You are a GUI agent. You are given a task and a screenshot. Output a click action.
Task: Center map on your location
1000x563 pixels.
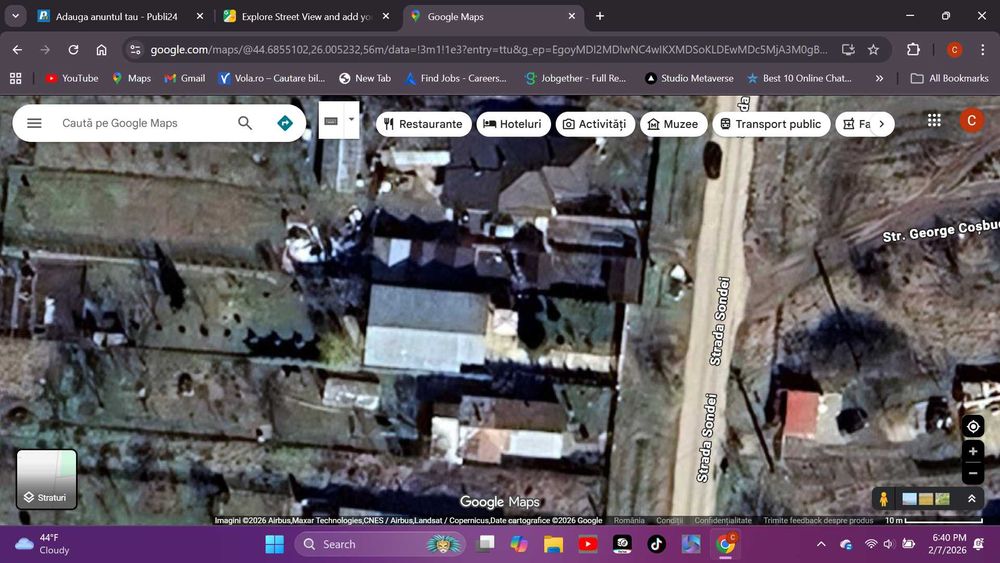(973, 427)
